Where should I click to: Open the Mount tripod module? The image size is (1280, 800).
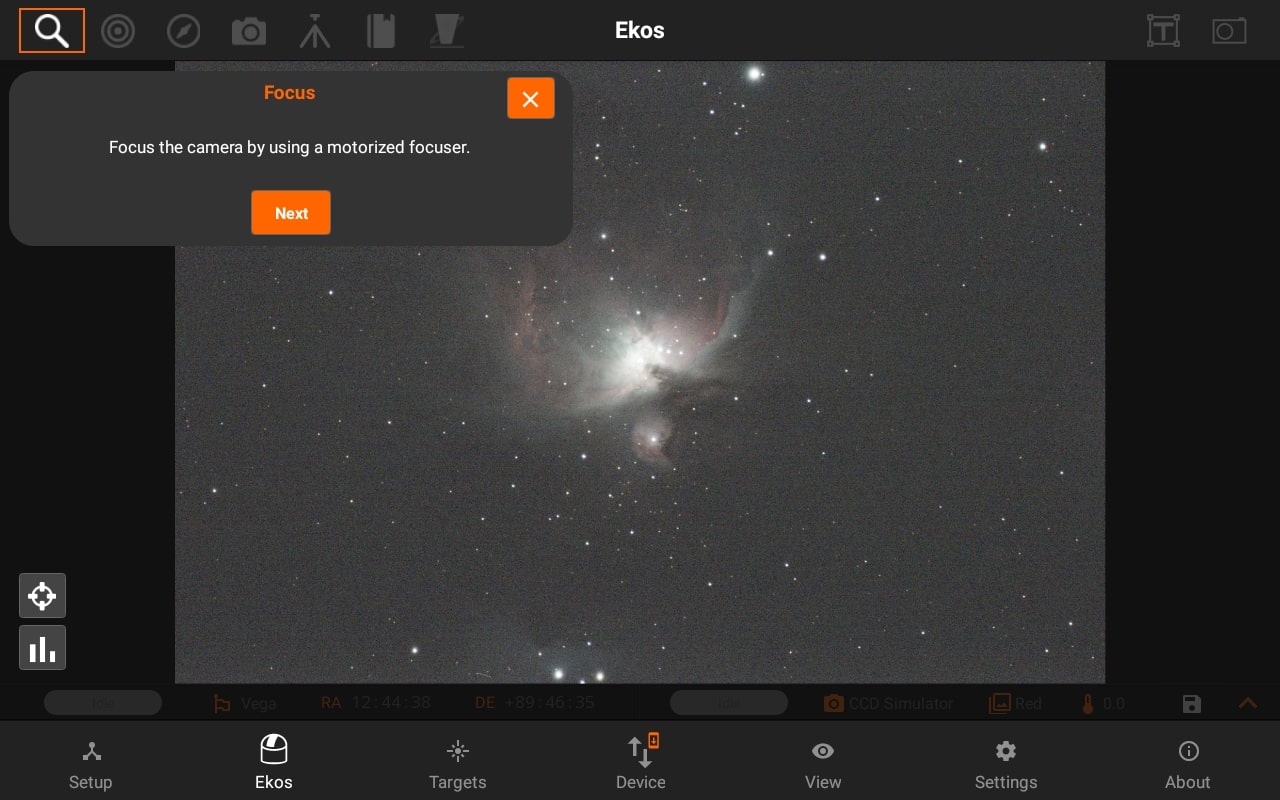tap(315, 31)
